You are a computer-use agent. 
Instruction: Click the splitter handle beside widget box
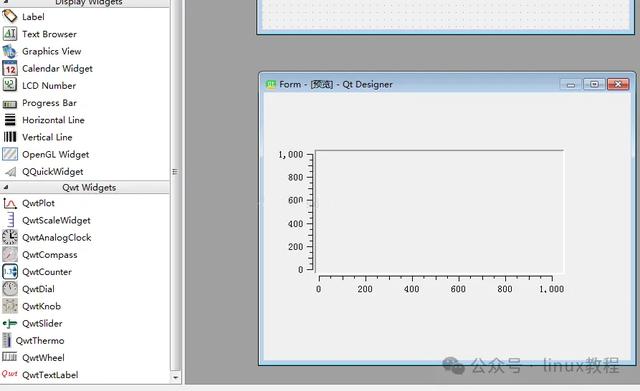click(175, 171)
